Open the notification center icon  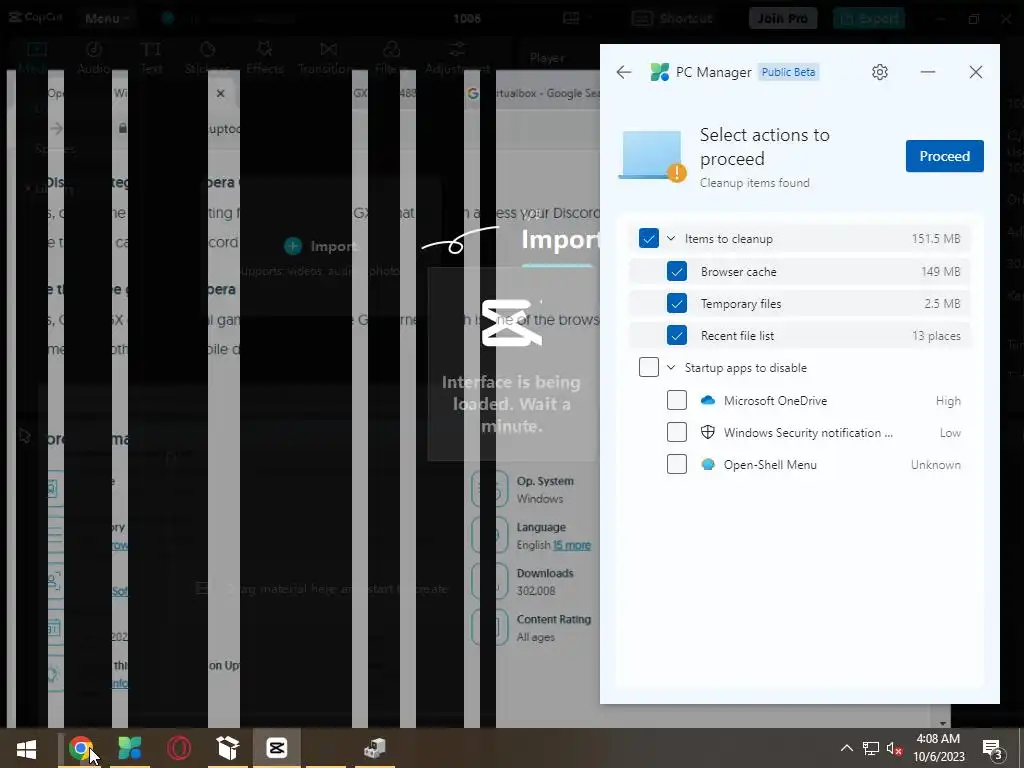pos(993,749)
